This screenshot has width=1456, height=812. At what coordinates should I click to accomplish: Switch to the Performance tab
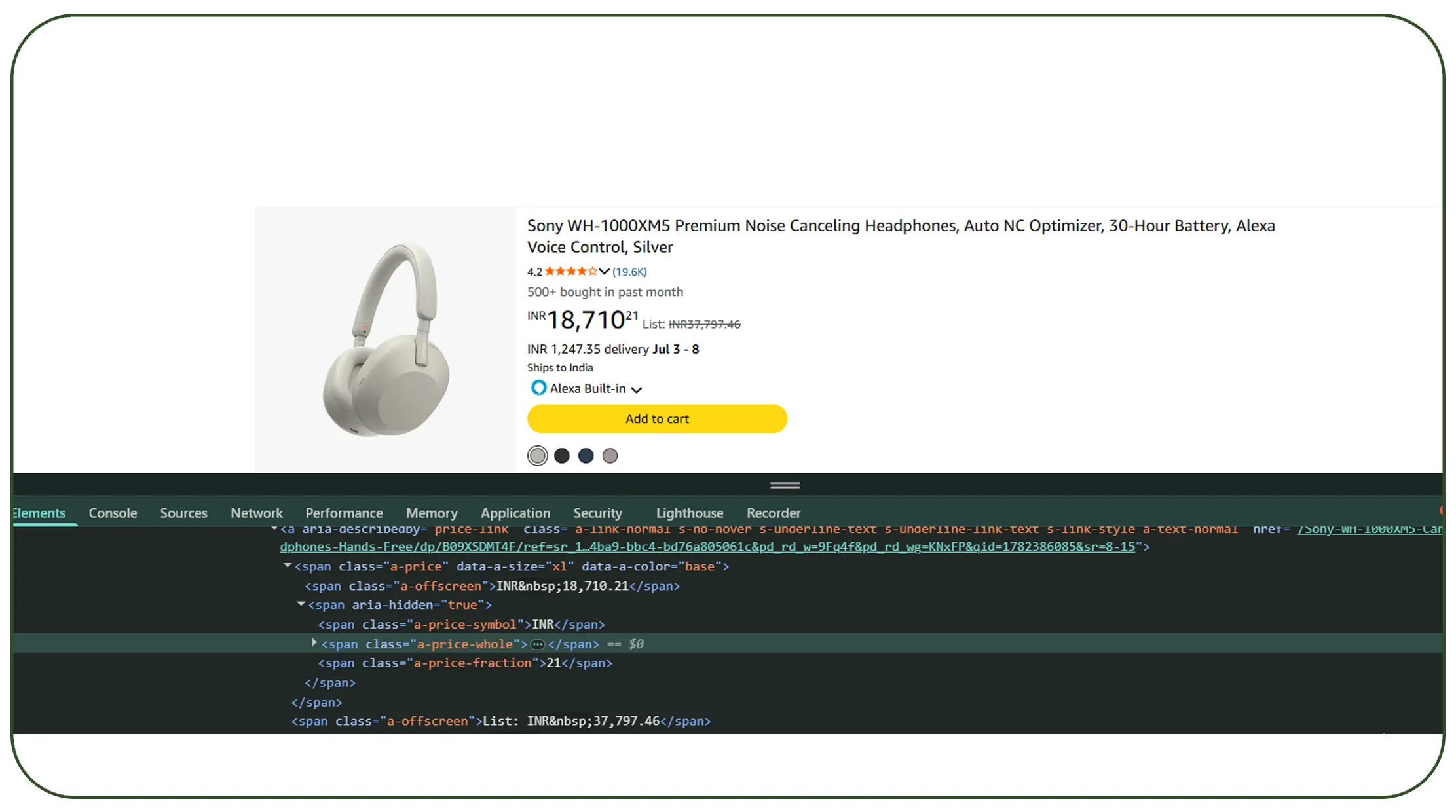tap(344, 513)
